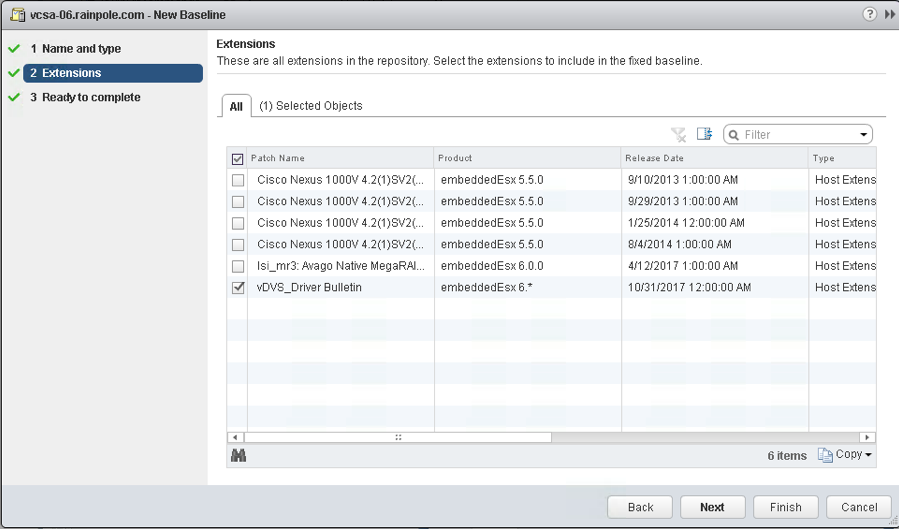
Task: Click the double-arrow icon in title bar
Action: pos(889,14)
